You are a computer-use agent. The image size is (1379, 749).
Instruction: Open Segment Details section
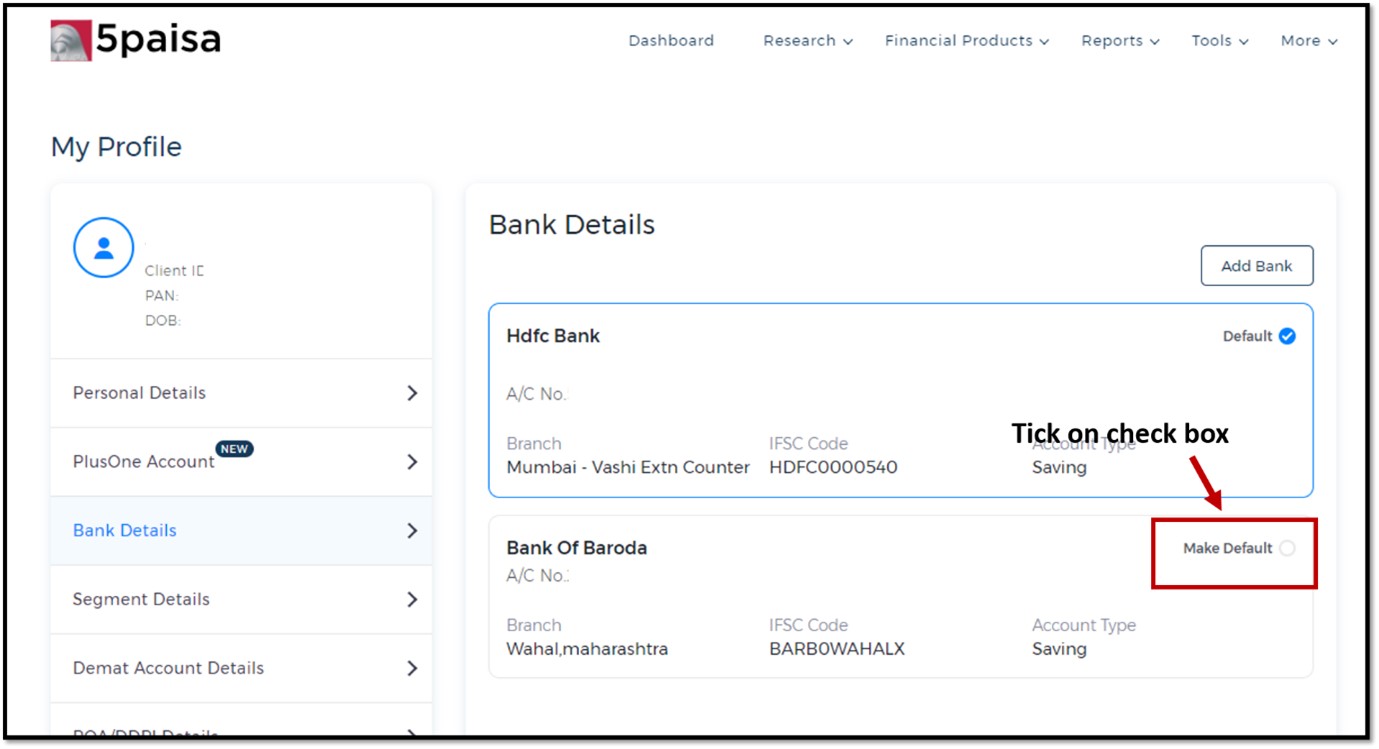coord(241,600)
